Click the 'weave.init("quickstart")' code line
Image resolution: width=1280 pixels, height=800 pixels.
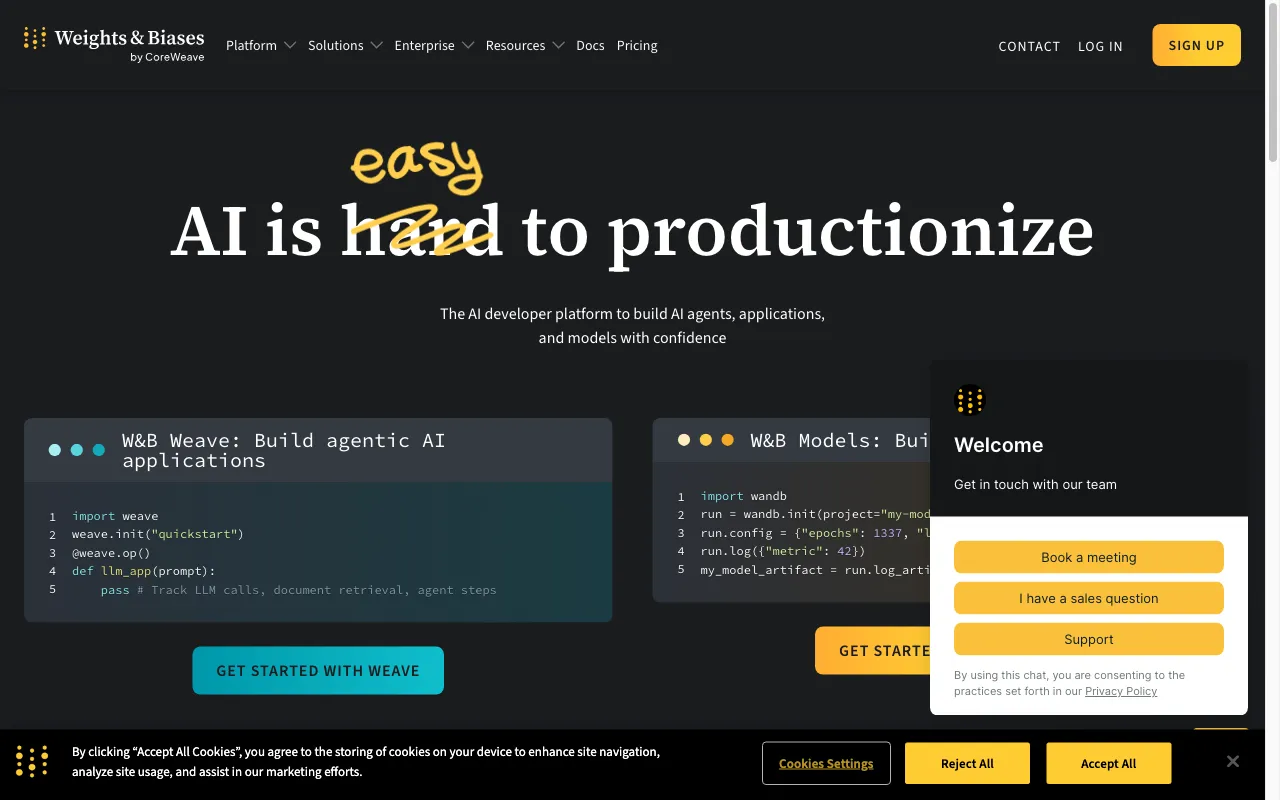[x=158, y=534]
